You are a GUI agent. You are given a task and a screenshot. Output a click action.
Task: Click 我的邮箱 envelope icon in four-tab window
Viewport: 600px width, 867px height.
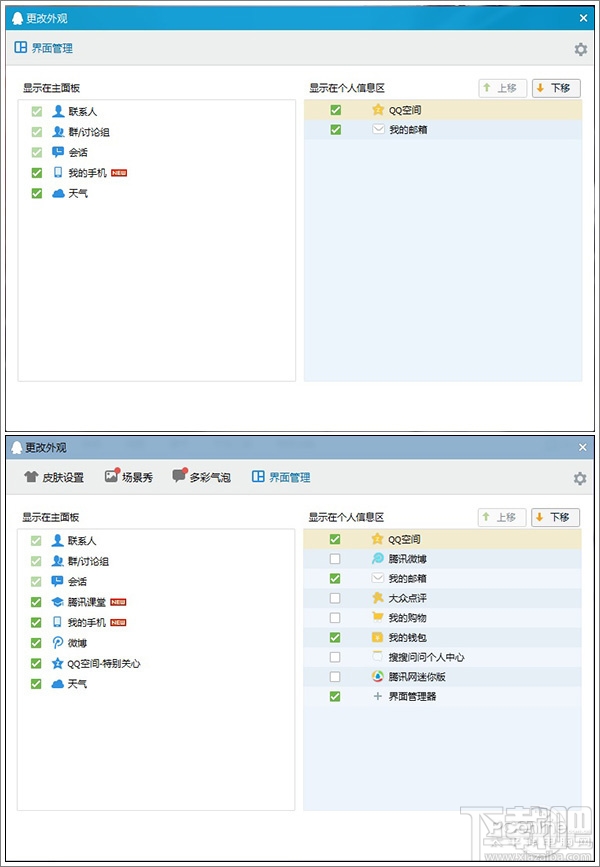point(377,578)
